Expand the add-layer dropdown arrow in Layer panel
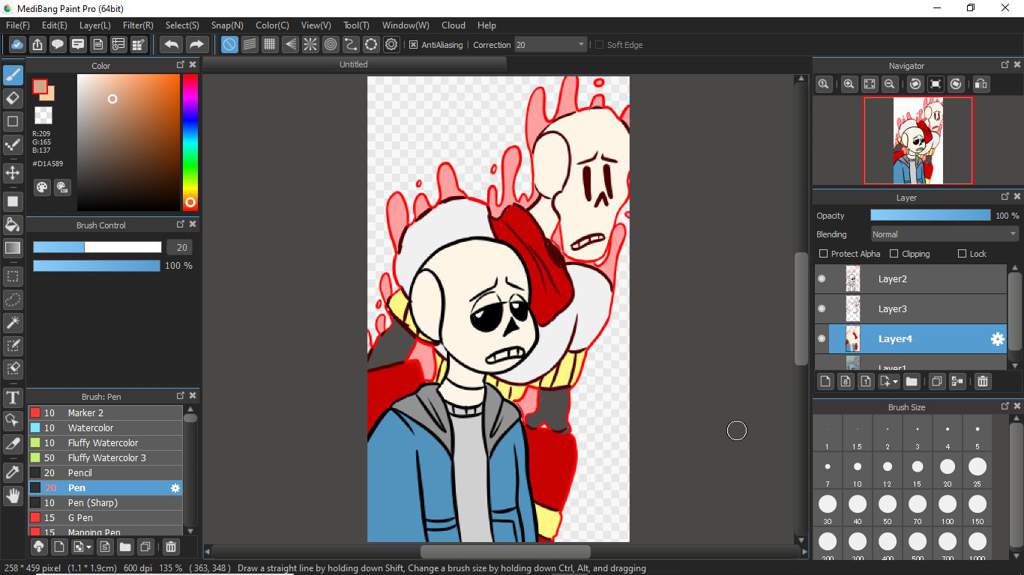 [895, 382]
